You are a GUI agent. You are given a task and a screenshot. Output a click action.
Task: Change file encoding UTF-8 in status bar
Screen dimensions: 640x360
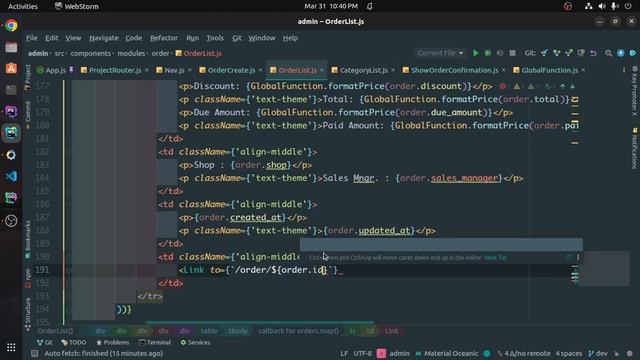click(362, 353)
